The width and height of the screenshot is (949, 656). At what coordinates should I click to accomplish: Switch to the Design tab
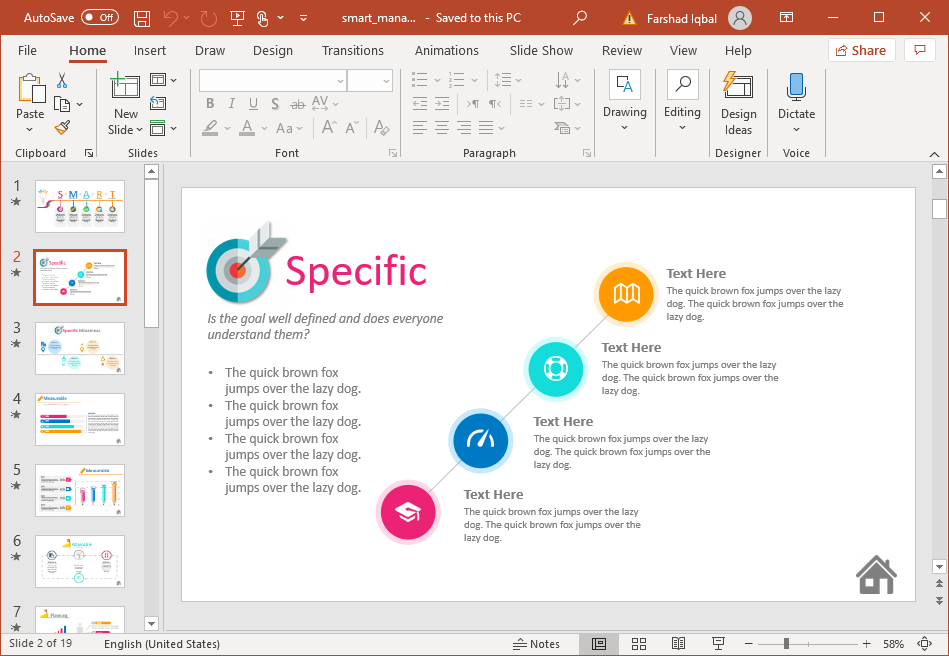coord(272,51)
